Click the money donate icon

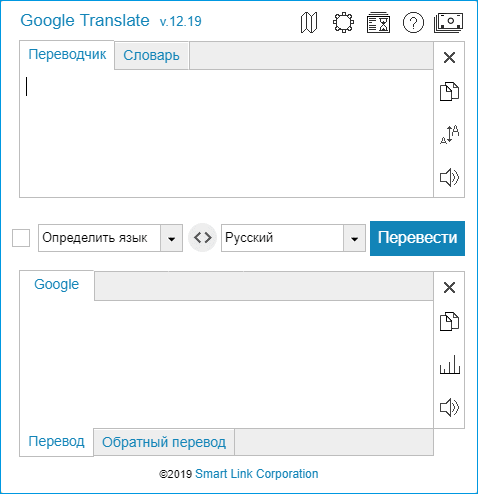449,23
